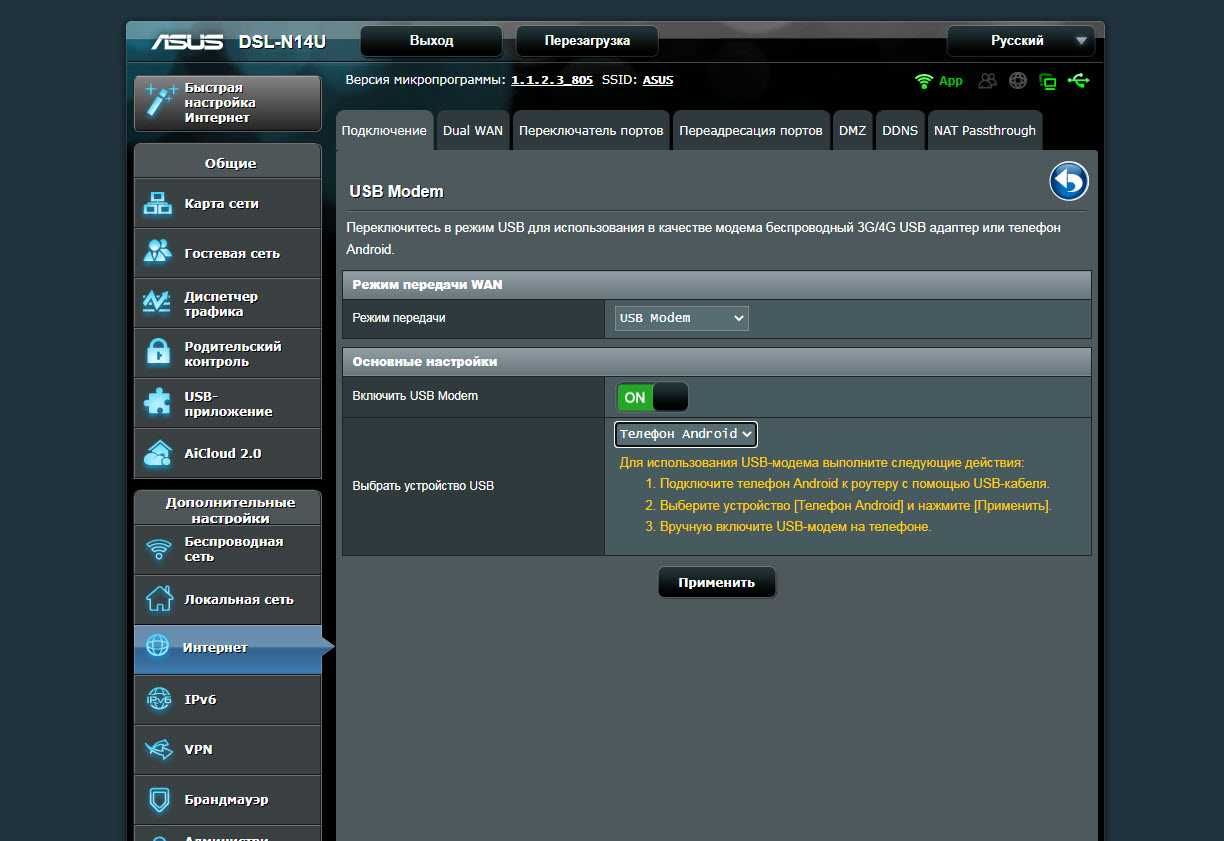Open Брандмауэр shield icon

coord(158,799)
